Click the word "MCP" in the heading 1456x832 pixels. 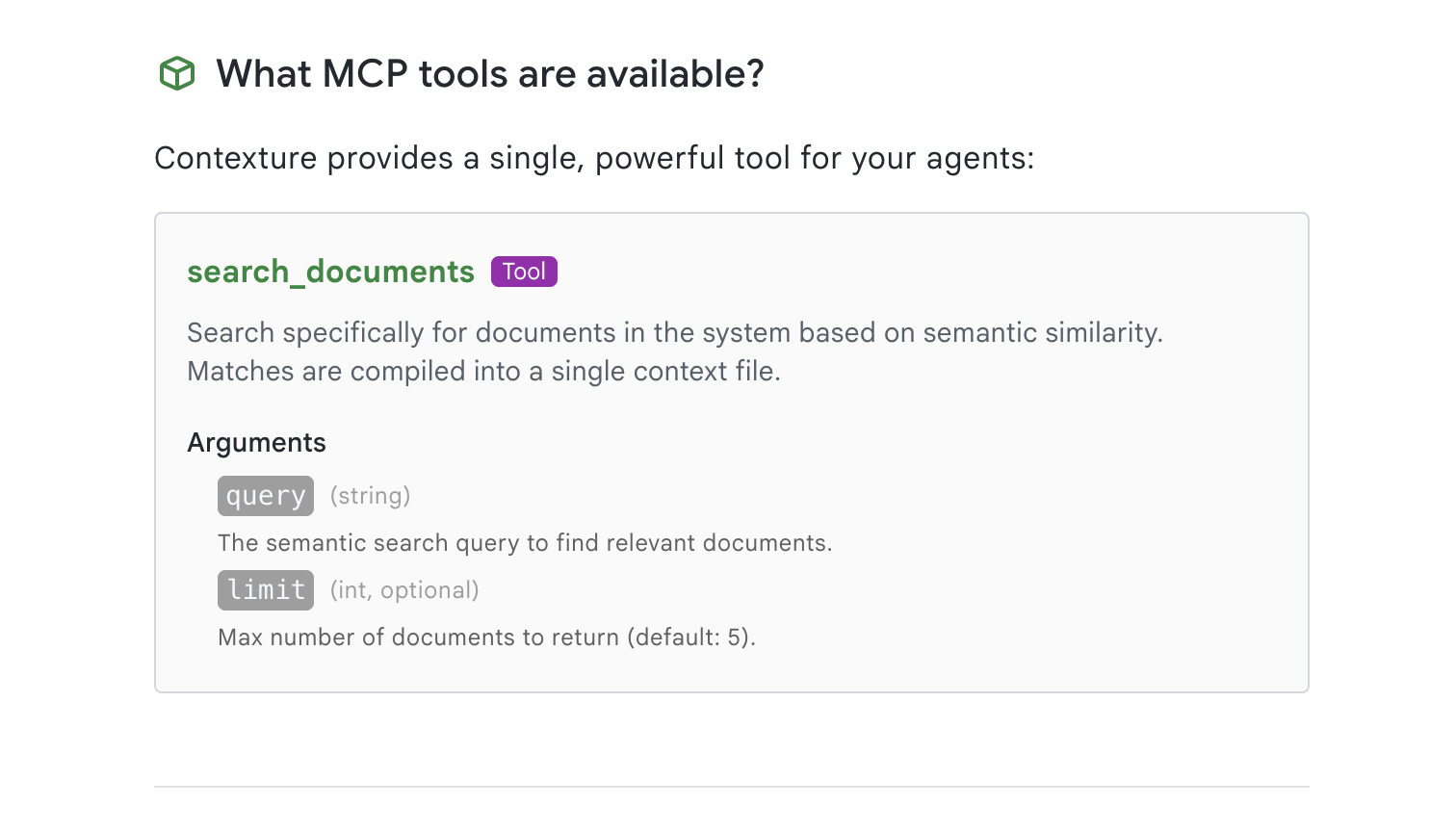(365, 74)
